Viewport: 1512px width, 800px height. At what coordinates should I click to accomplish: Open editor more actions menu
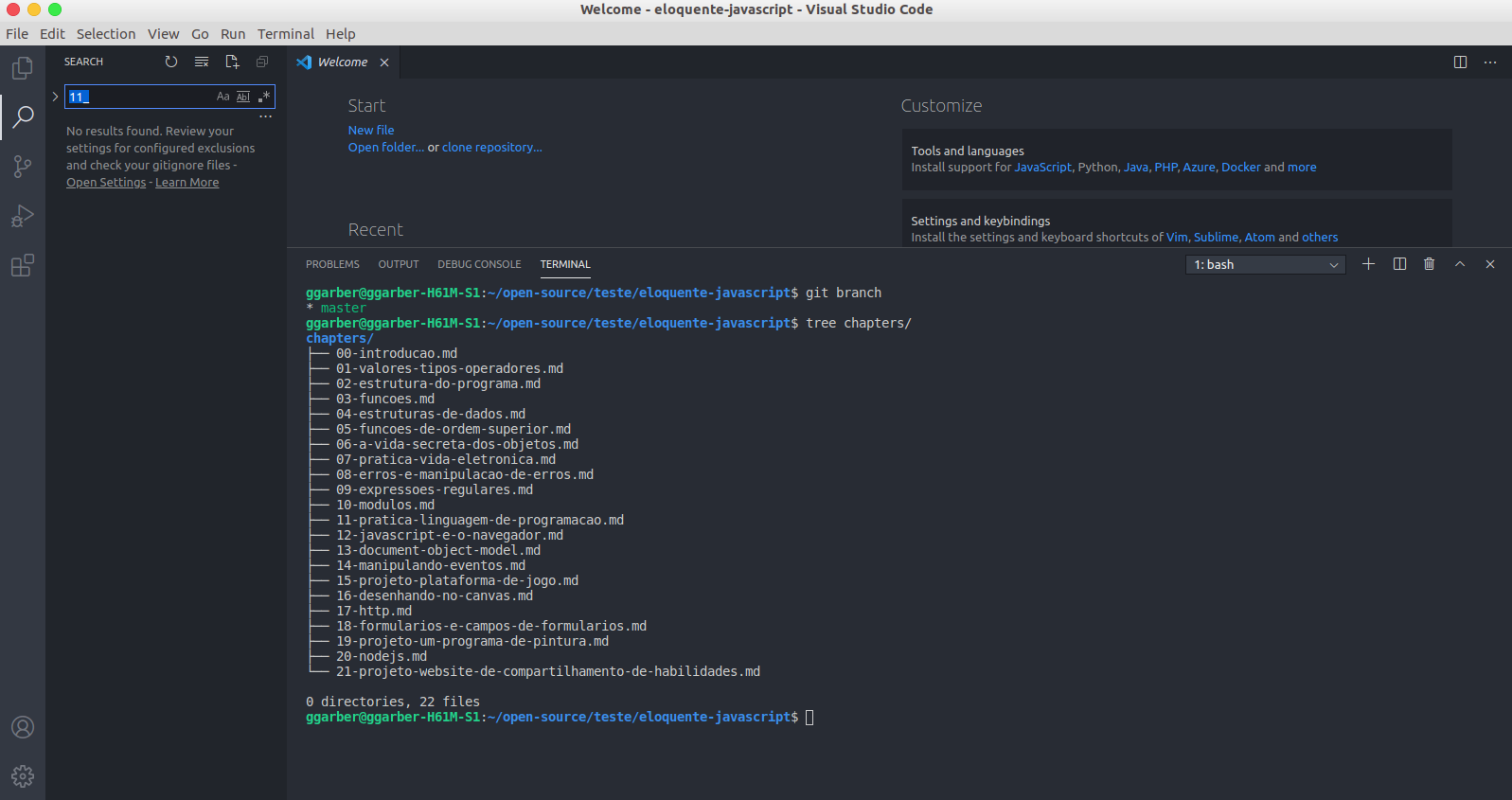click(1490, 62)
